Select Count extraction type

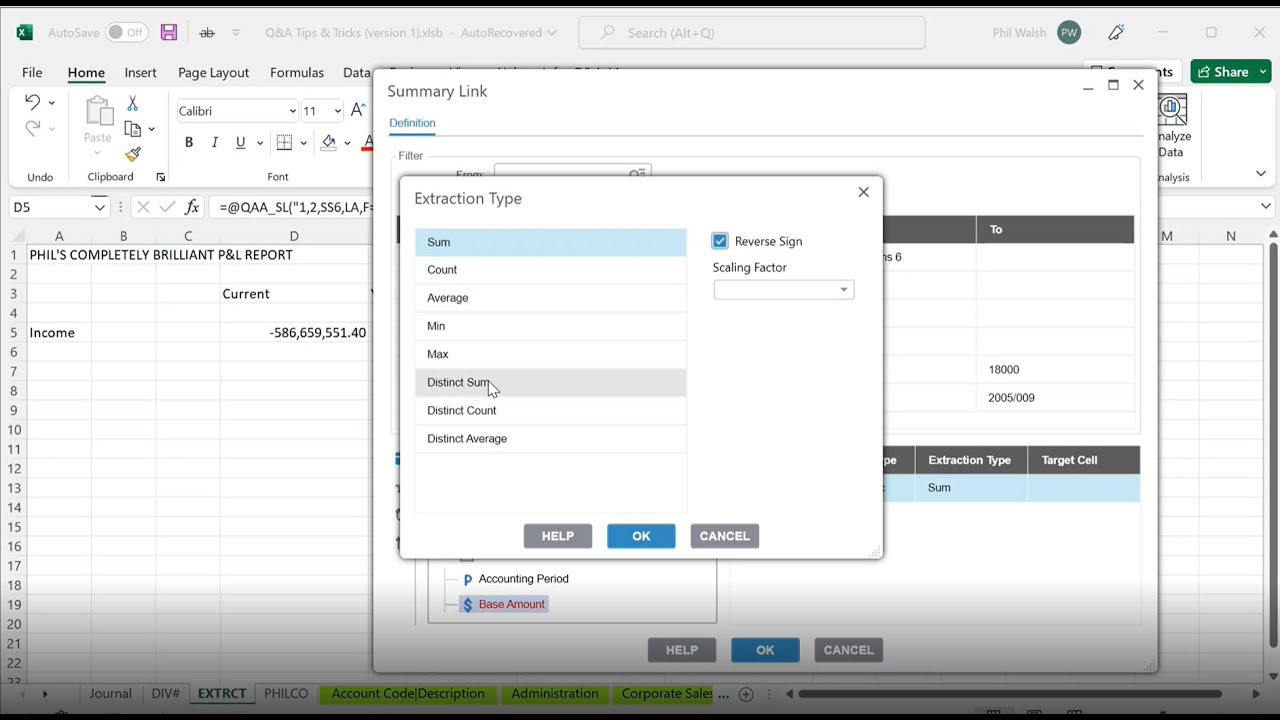[x=551, y=270]
